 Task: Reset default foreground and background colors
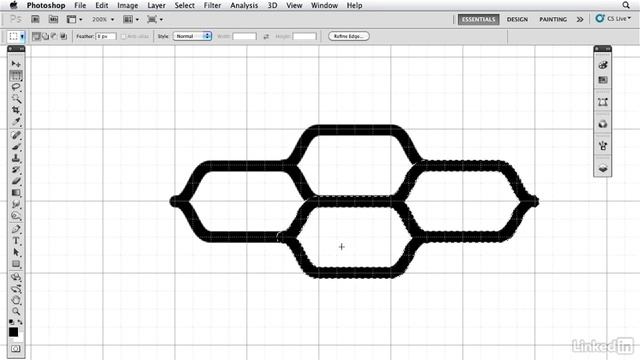click(x=11, y=322)
